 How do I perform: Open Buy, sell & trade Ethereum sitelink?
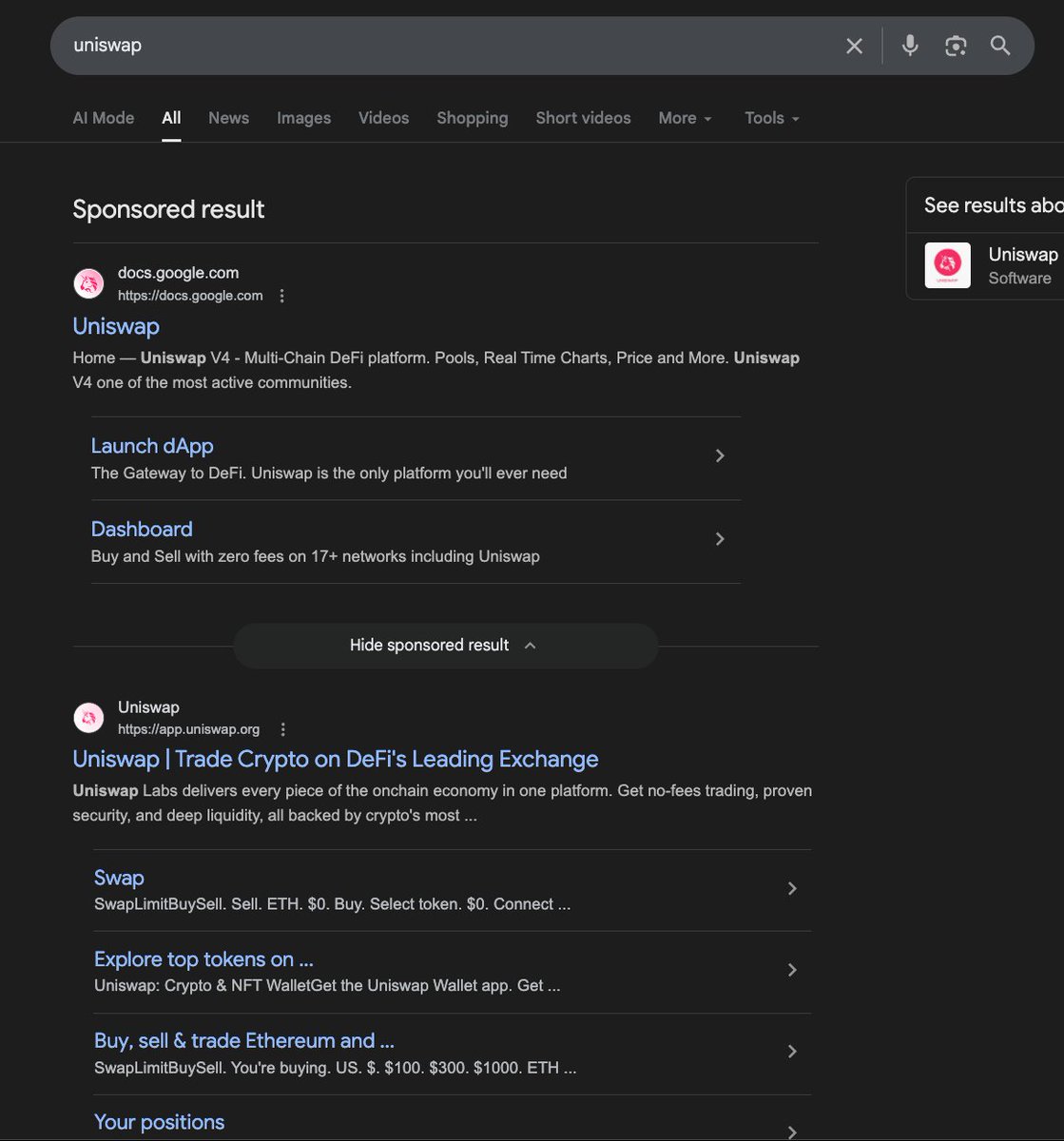(244, 1040)
